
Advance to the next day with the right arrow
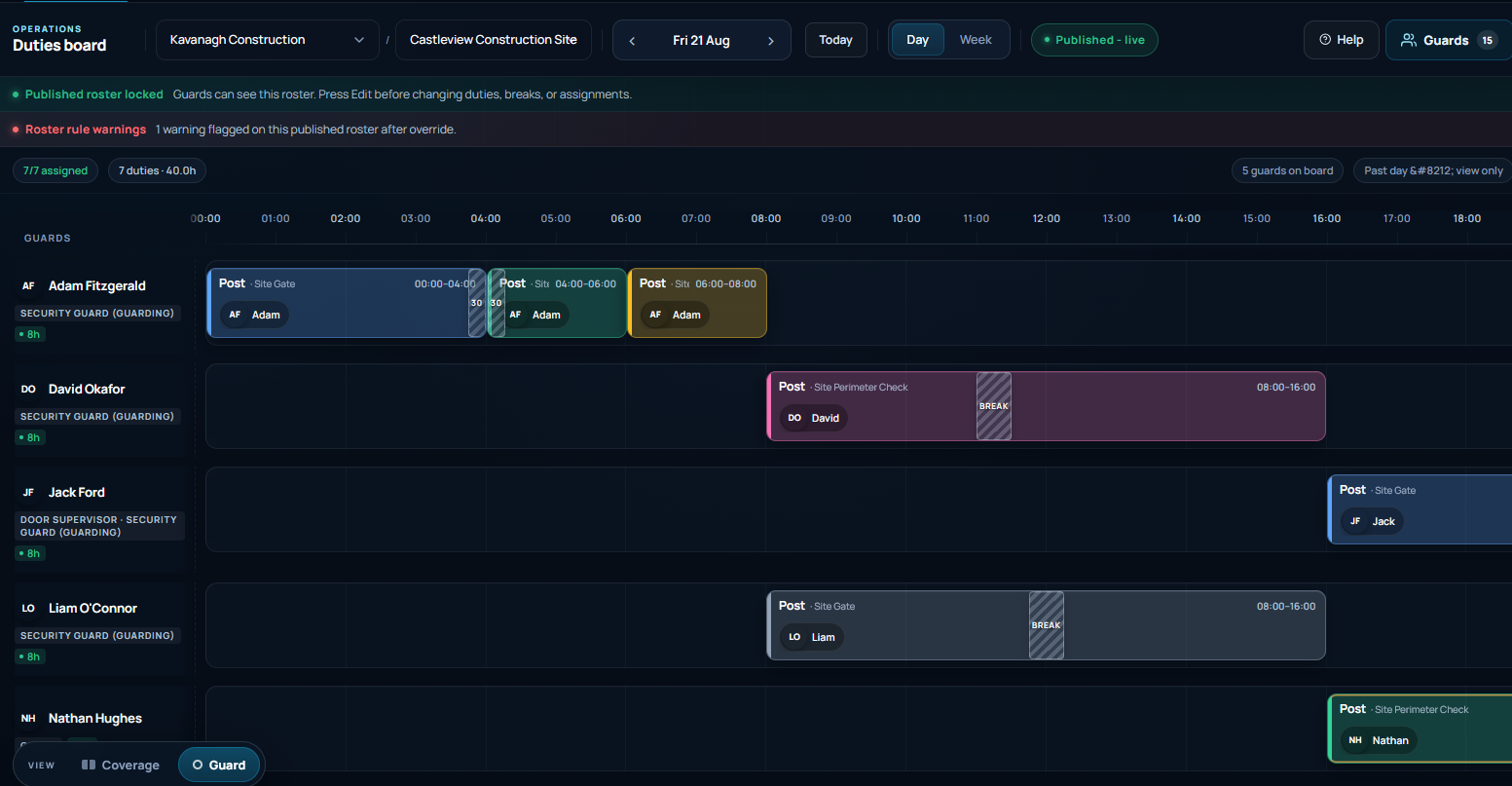click(771, 41)
